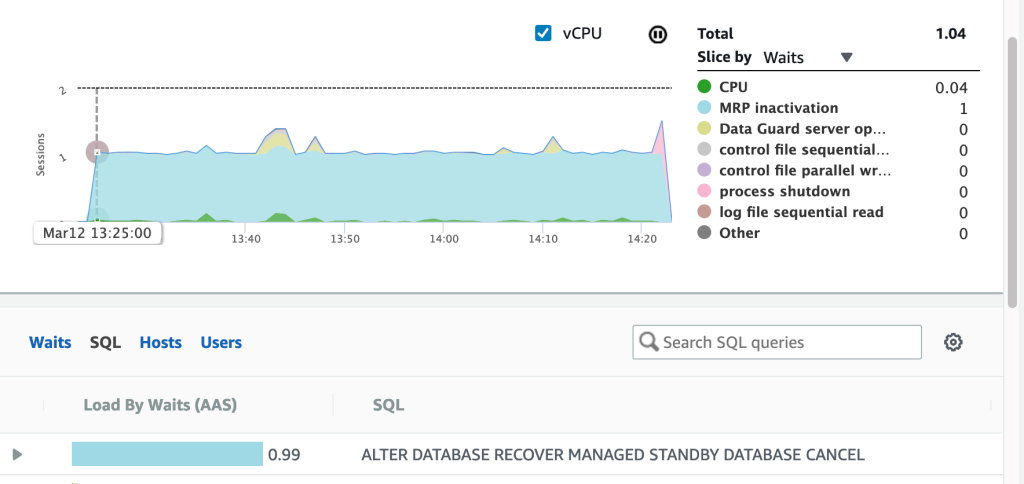
Task: Open the Hosts tab
Action: click(x=160, y=342)
